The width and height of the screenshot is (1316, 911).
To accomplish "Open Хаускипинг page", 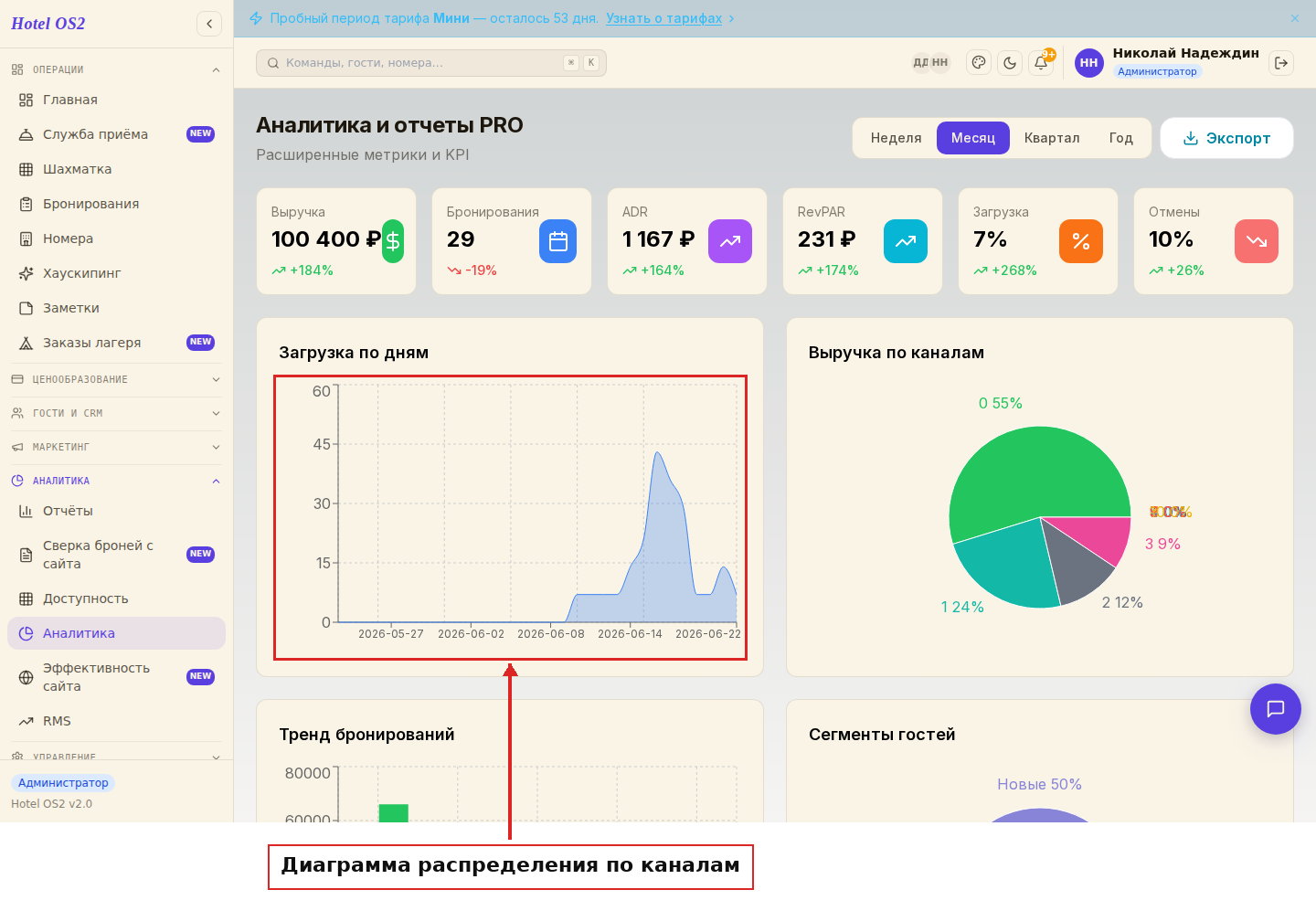I will click(115, 273).
